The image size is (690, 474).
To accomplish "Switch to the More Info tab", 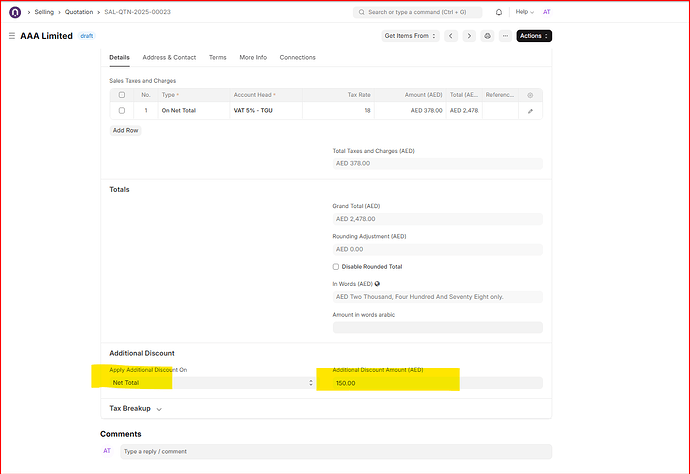I will pos(253,58).
